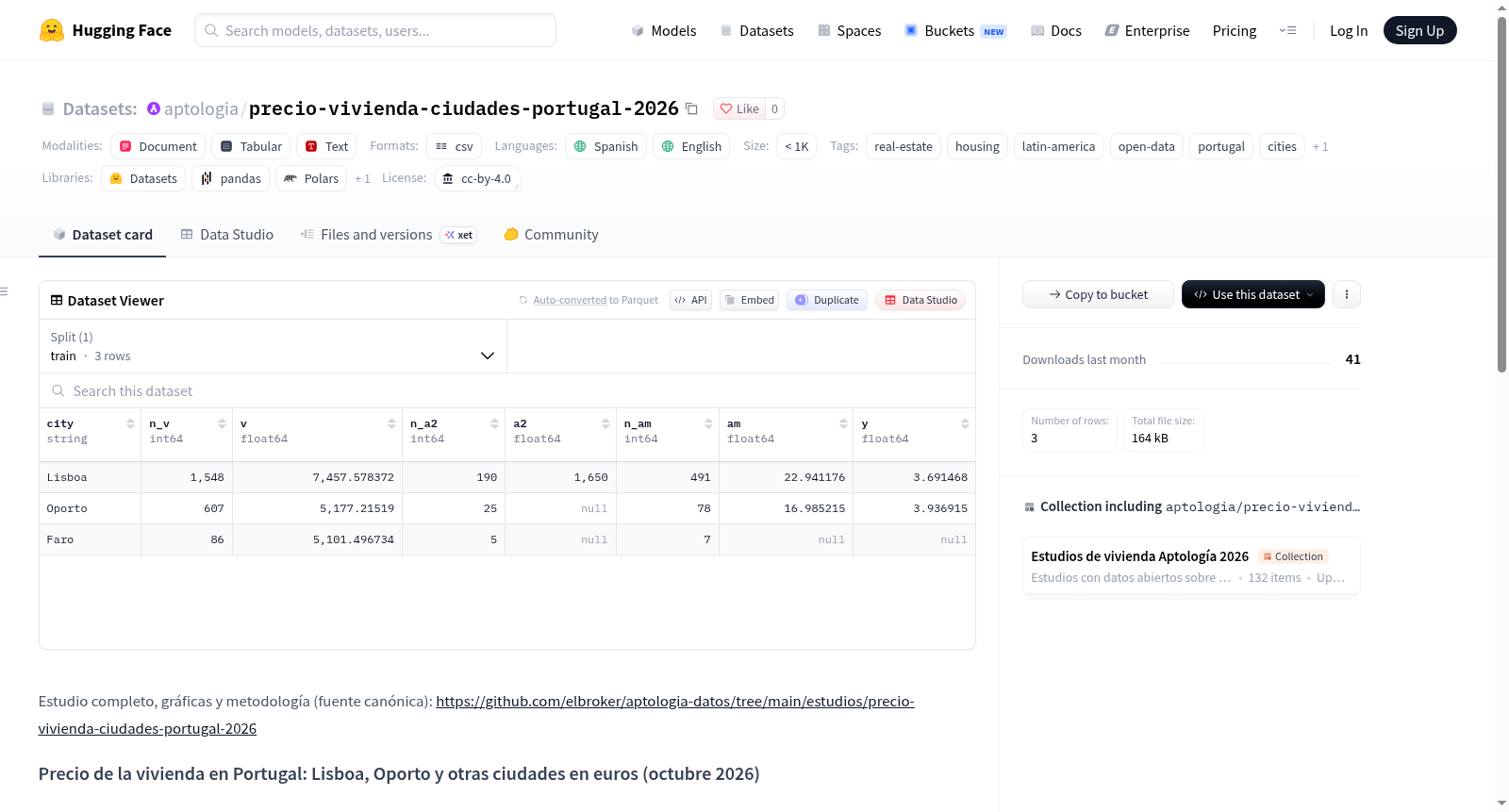Viewport: 1509px width, 812px height.
Task: Expand the +1 hidden tags
Action: [1320, 146]
